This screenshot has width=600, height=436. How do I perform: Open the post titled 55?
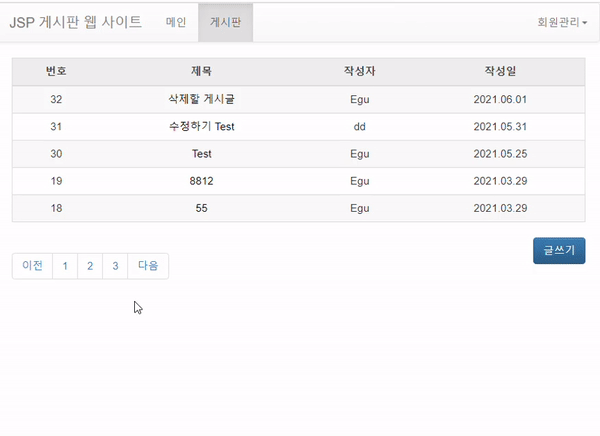(x=202, y=208)
